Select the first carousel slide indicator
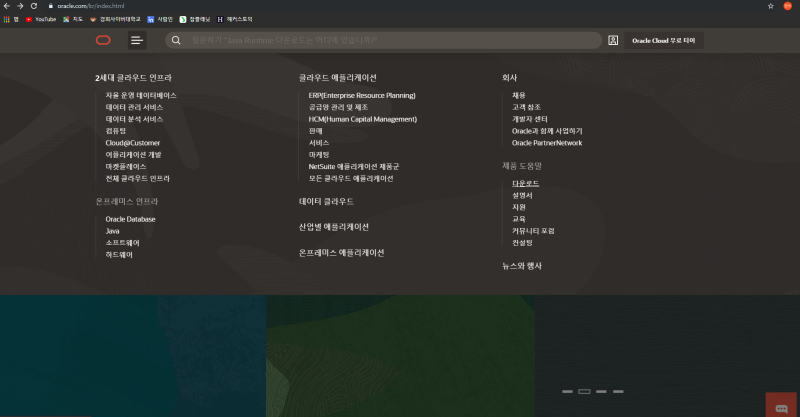Viewport: 800px width, 417px height. tap(567, 391)
